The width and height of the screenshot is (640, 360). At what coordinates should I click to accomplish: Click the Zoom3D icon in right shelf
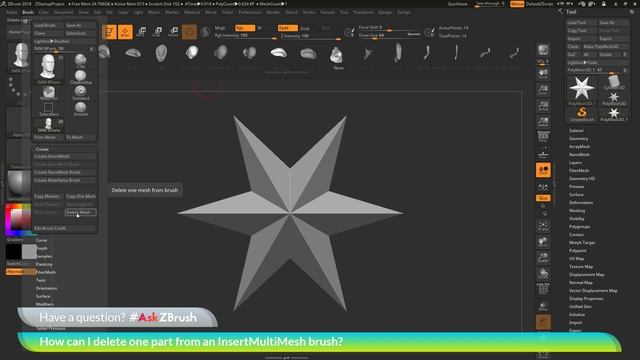[543, 258]
